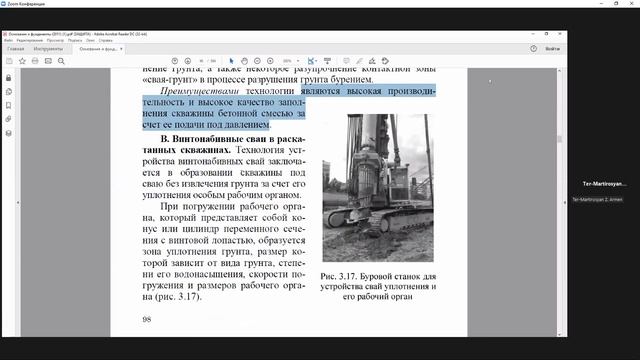Expand the fit page options arrow

(316, 61)
